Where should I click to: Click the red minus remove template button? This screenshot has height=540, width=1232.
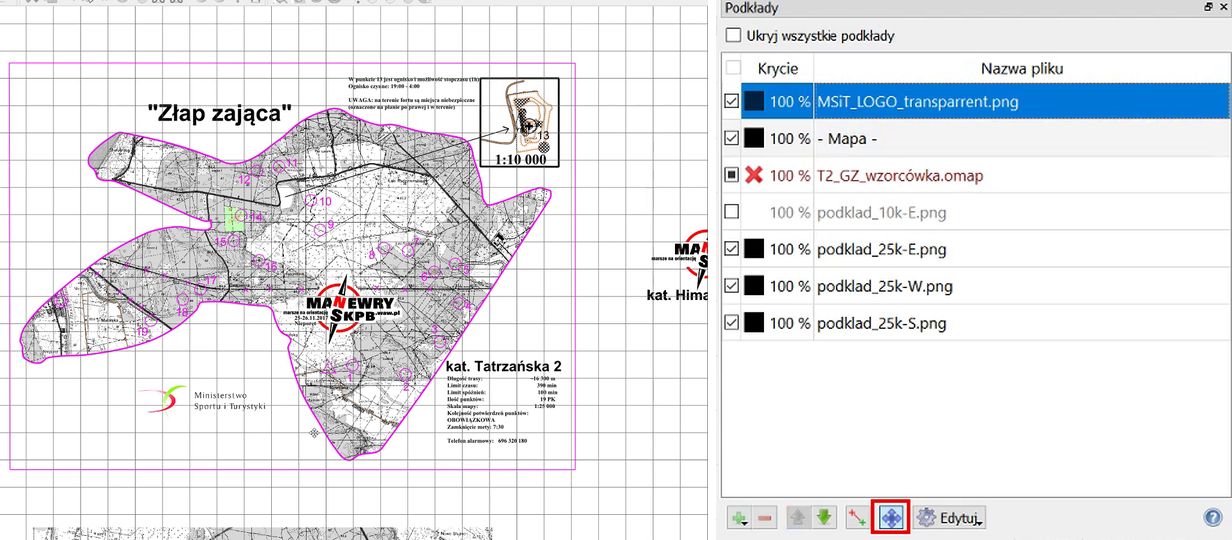tap(766, 518)
